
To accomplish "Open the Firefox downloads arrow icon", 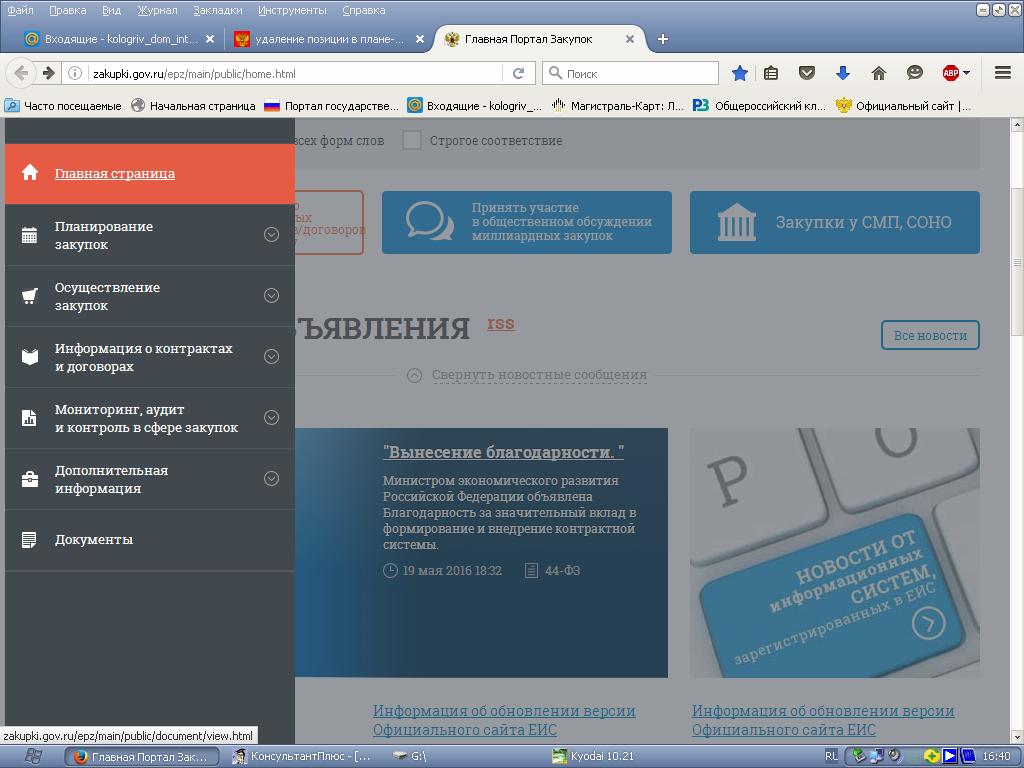I will click(x=842, y=73).
